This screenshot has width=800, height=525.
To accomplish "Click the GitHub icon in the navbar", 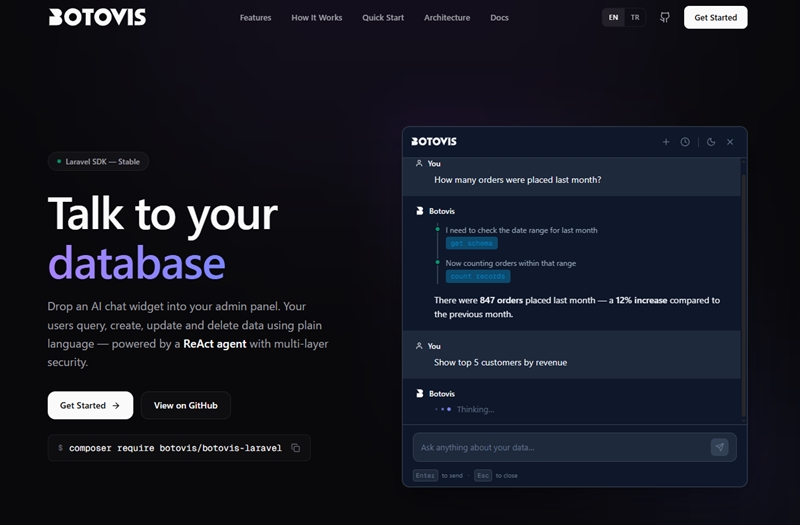I will click(x=665, y=17).
